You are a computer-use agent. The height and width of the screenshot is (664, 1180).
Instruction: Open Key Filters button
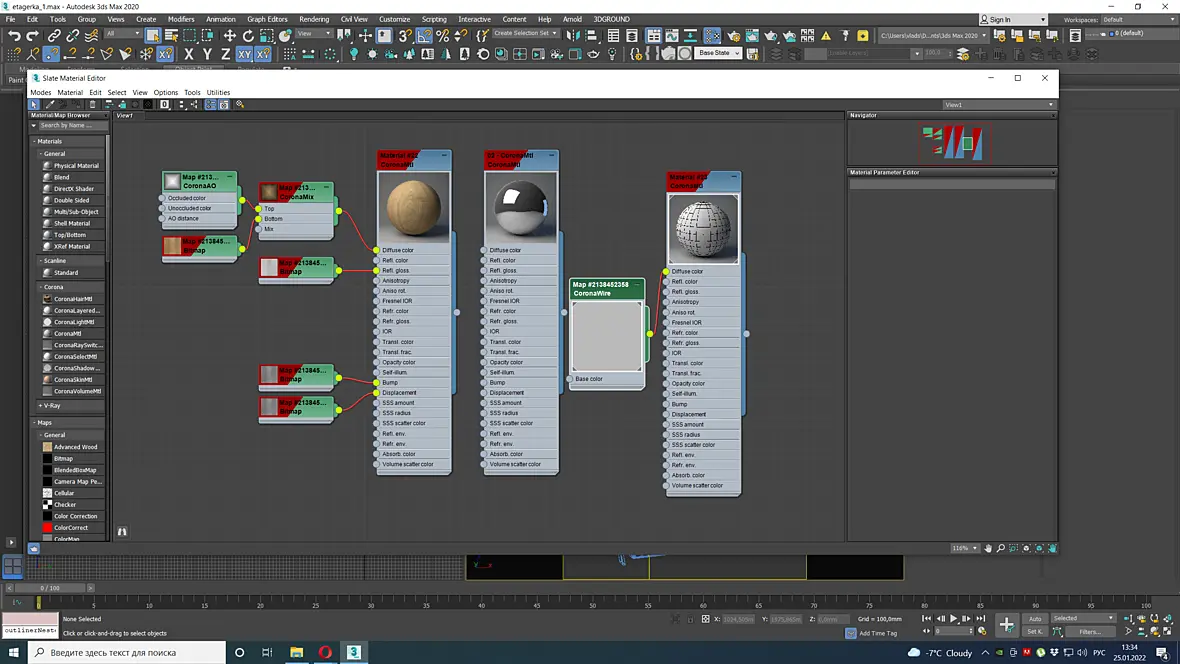(1090, 632)
